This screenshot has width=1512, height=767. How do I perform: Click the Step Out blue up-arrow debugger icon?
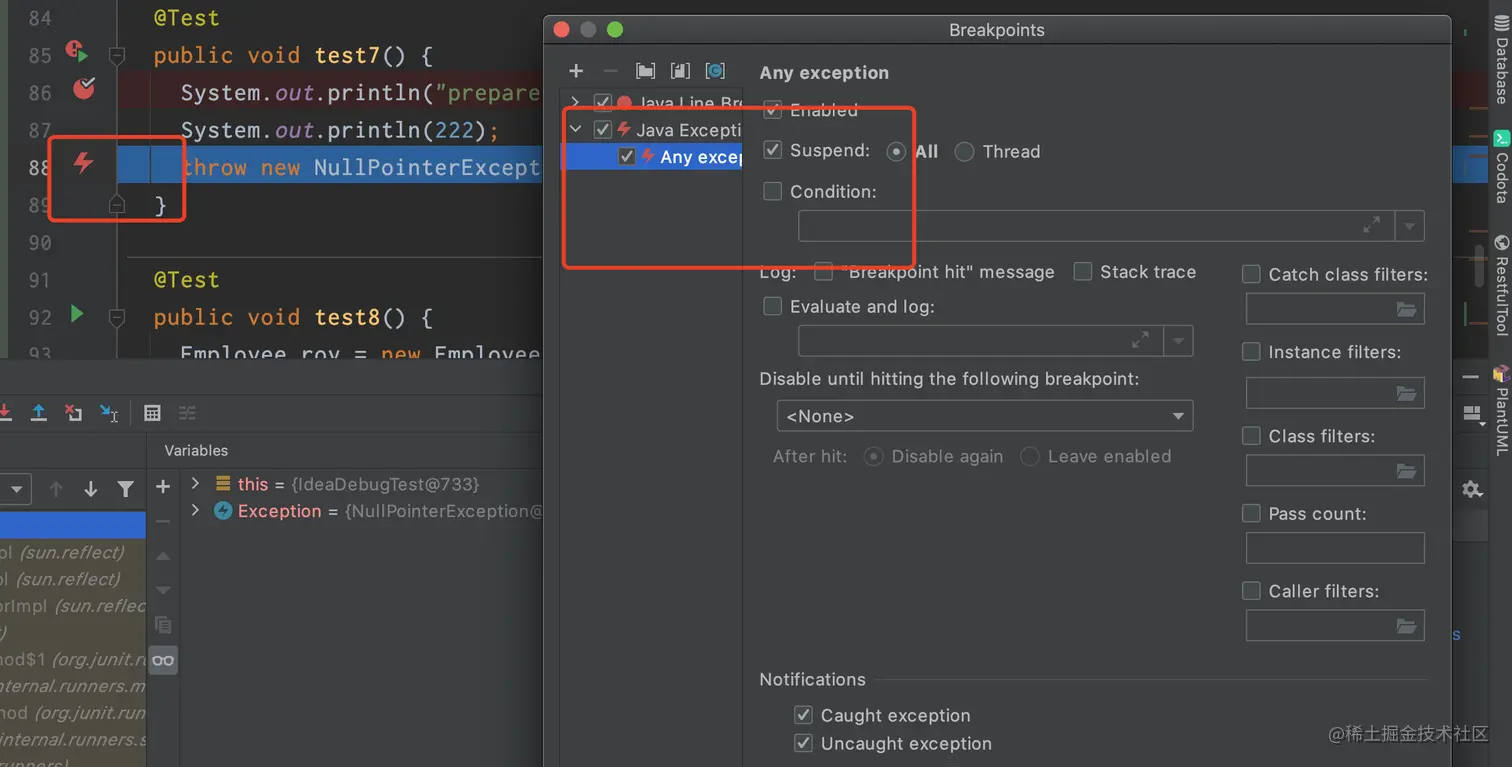tap(39, 412)
